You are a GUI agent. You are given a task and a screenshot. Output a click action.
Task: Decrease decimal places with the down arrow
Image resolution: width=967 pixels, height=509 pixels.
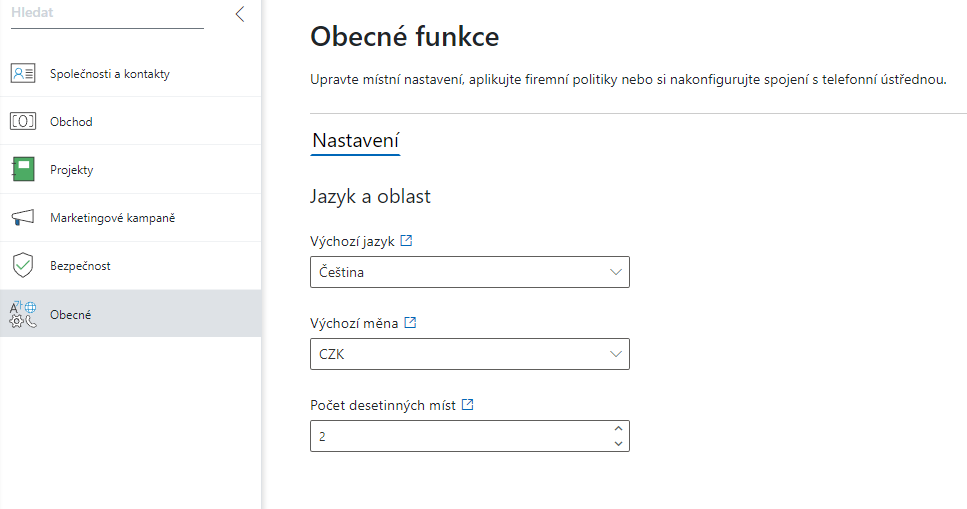618,444
